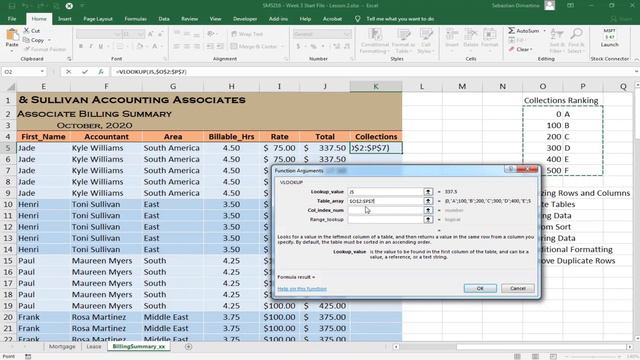Switch to the Page Layout tab
Screen dimensions: 640x360
pos(98,19)
